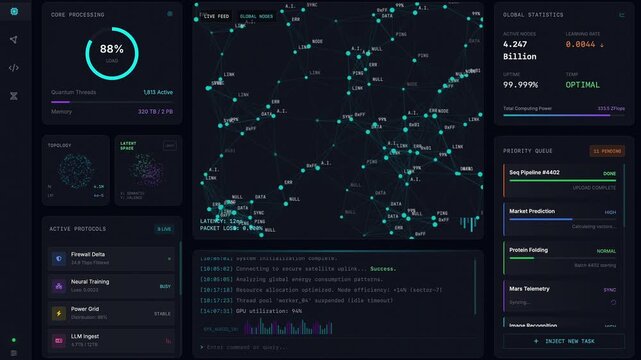
Task: Click the Quantum Threads progress bar
Action: [x=112, y=102]
